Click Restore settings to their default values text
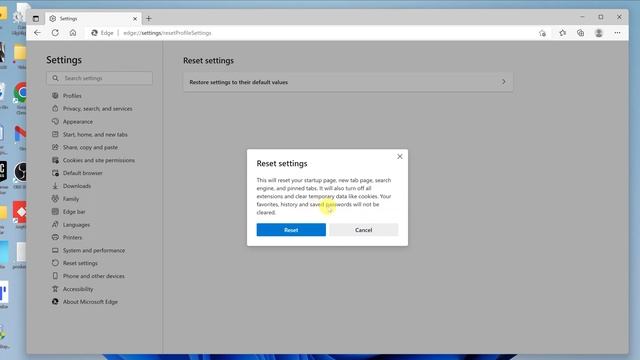The width and height of the screenshot is (640, 360). [x=238, y=82]
